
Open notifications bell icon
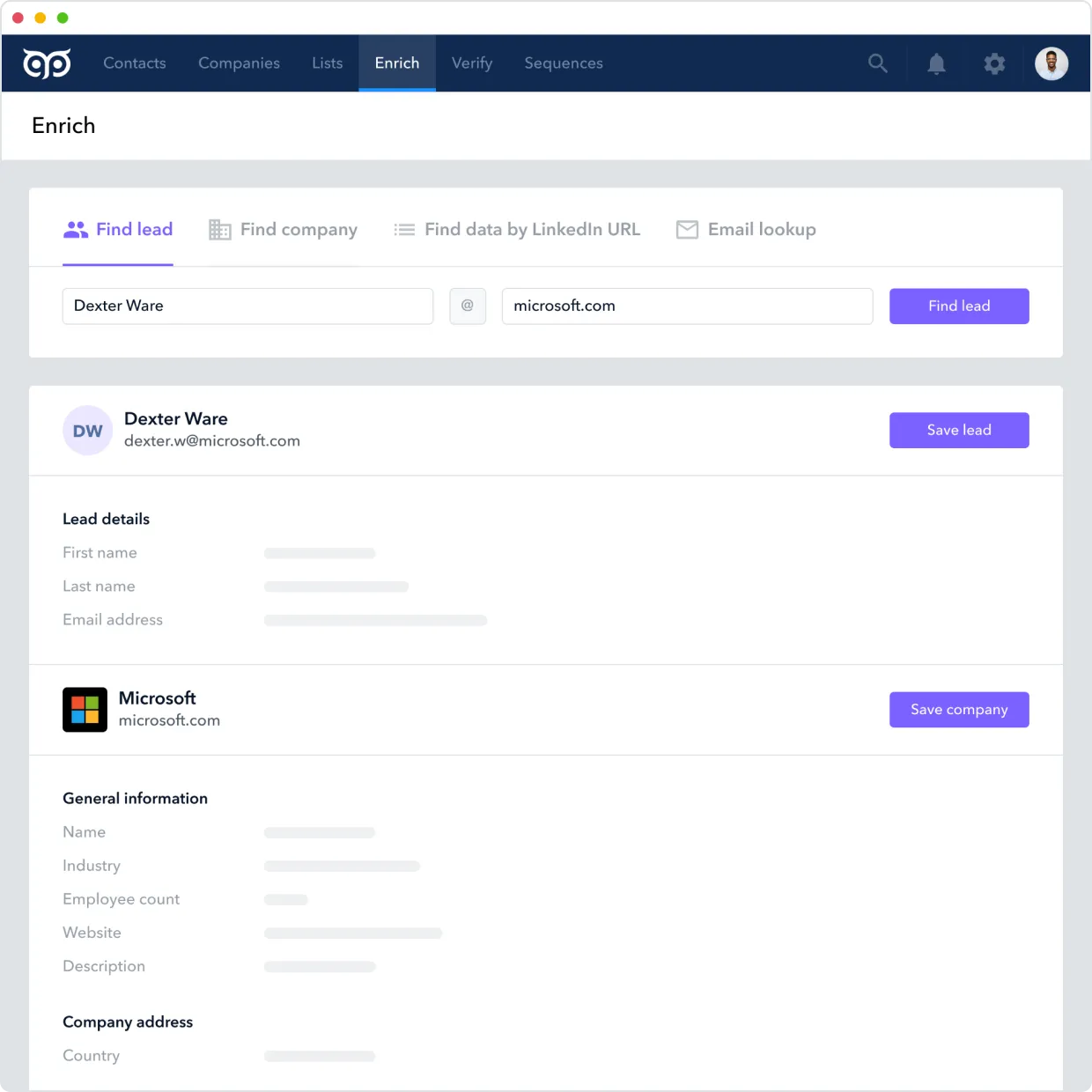point(936,63)
